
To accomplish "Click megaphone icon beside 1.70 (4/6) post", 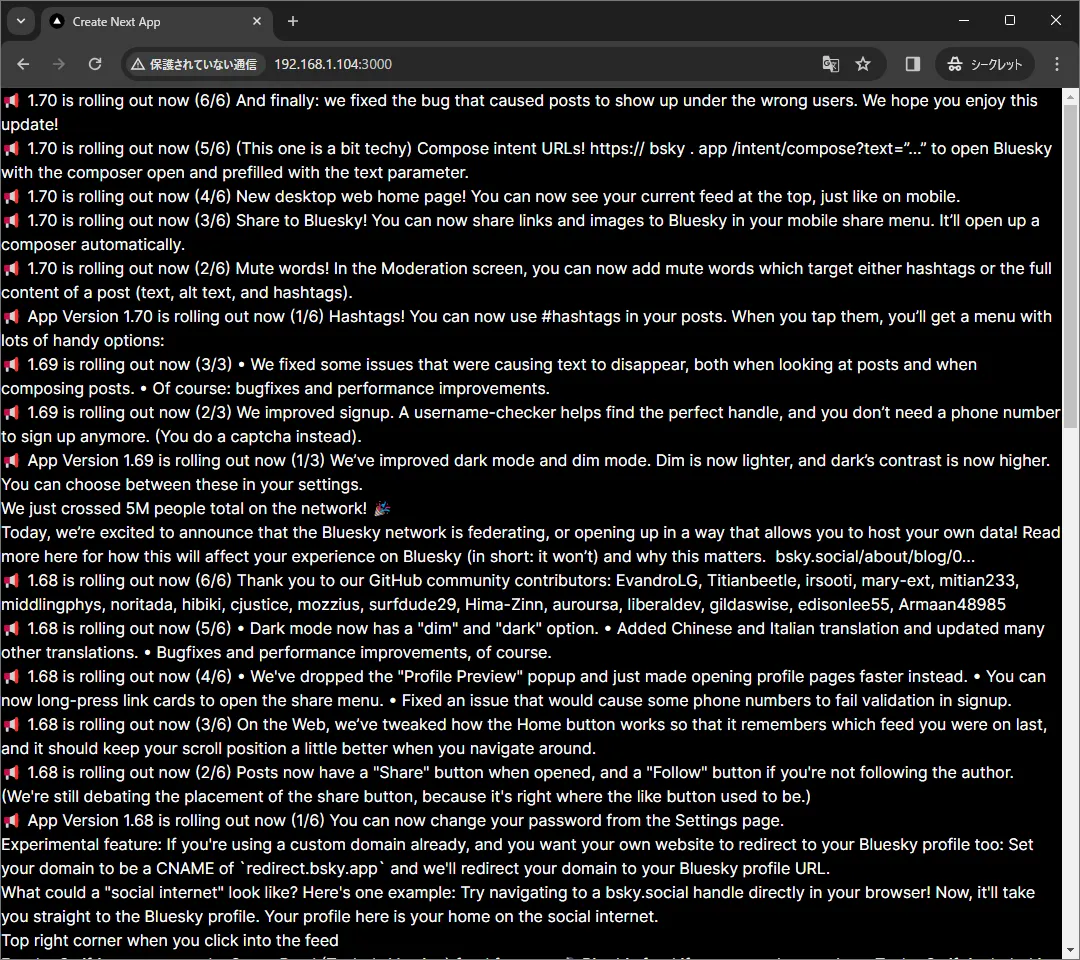I will click(11, 198).
